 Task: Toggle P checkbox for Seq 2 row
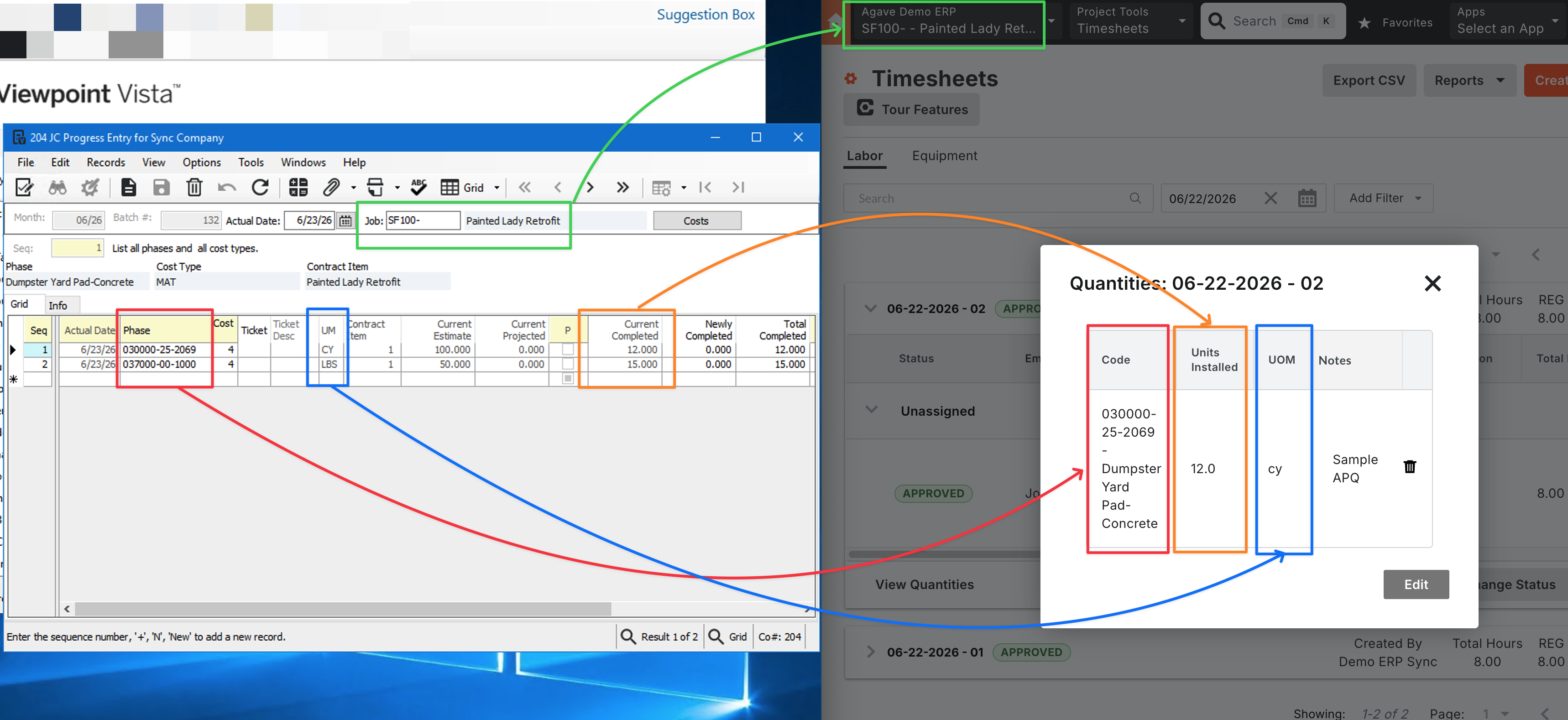pyautogui.click(x=567, y=364)
